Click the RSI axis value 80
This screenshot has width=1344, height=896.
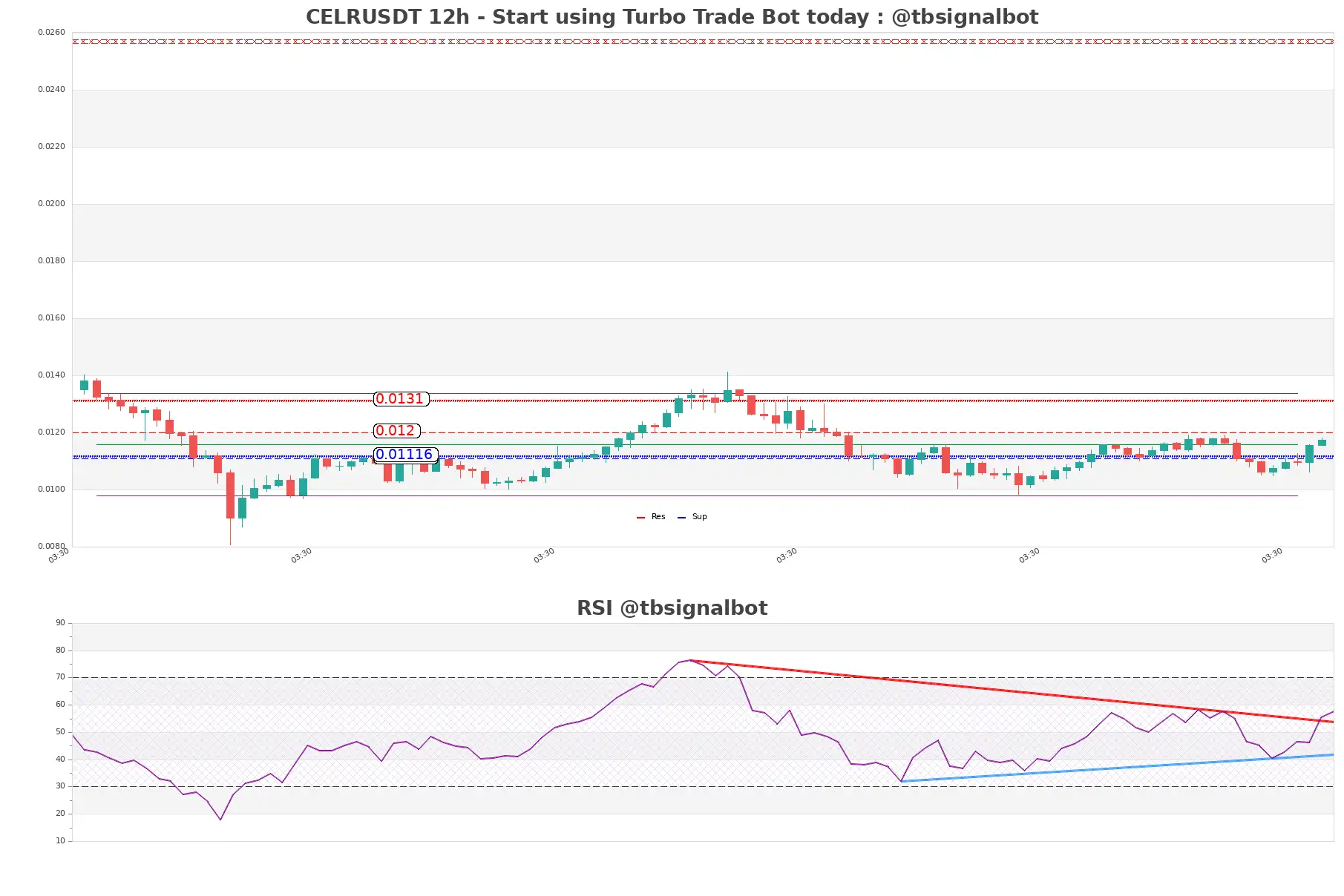coord(60,650)
